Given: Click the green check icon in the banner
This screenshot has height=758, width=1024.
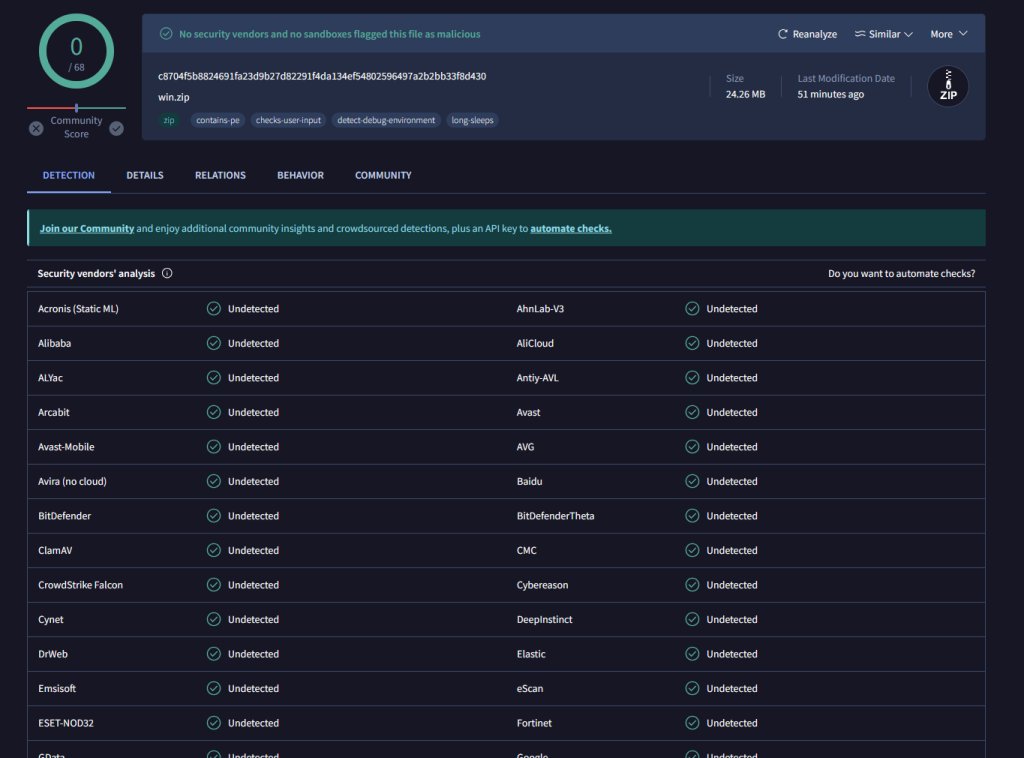Looking at the screenshot, I should (x=166, y=33).
